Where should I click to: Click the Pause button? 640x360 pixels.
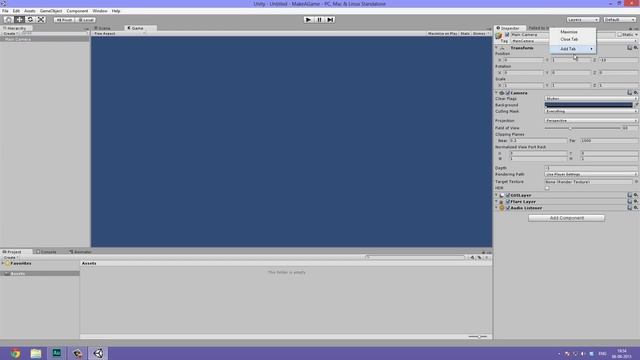[319, 20]
